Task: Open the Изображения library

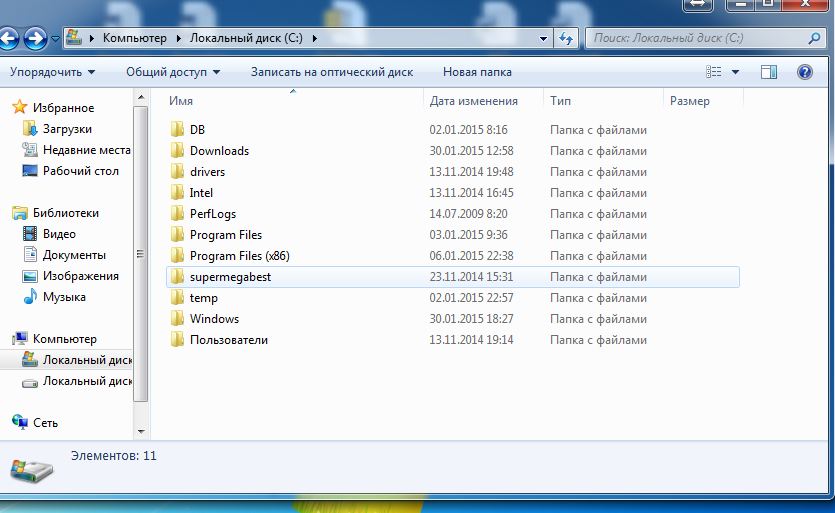Action: pyautogui.click(x=80, y=276)
